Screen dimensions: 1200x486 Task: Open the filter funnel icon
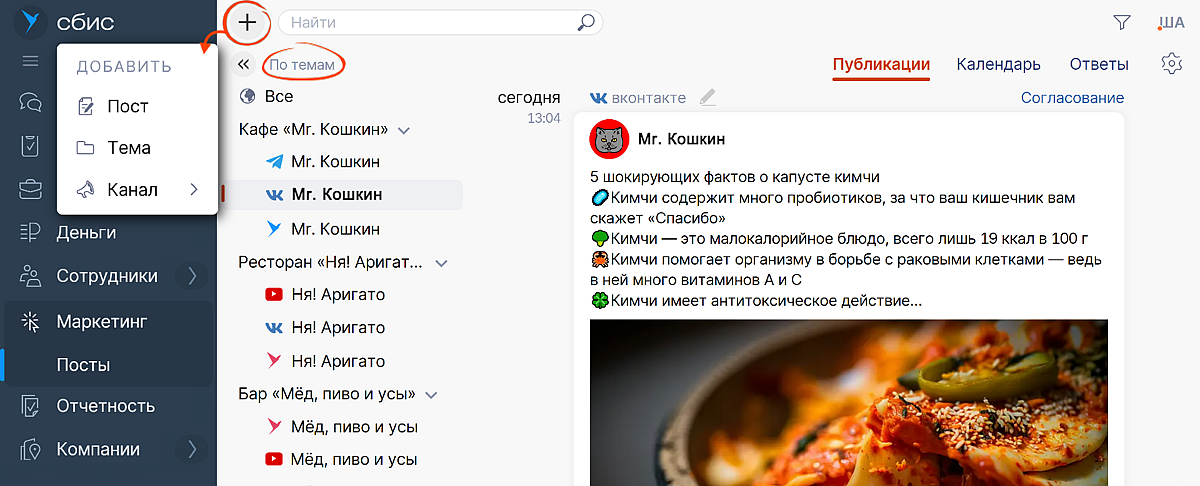tap(1122, 22)
